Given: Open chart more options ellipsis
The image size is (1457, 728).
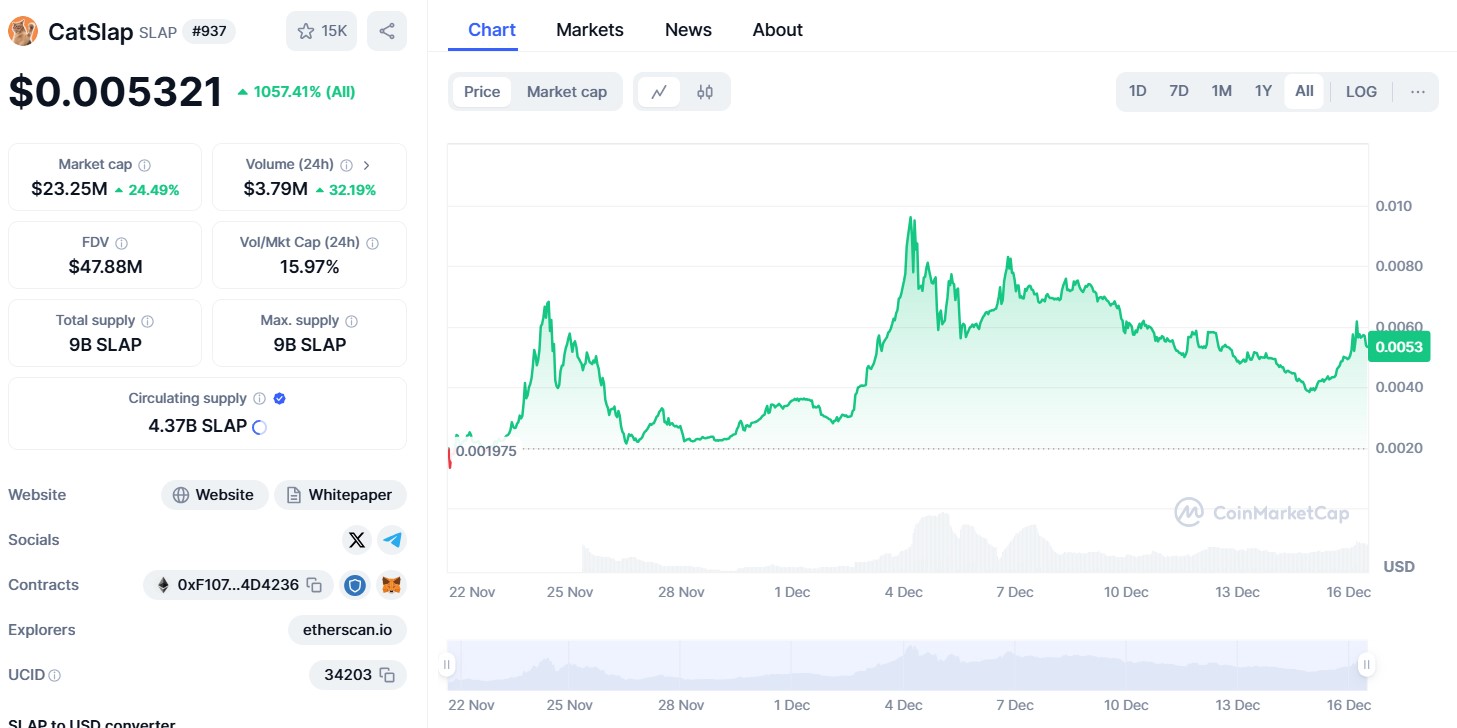Looking at the screenshot, I should click(1417, 92).
